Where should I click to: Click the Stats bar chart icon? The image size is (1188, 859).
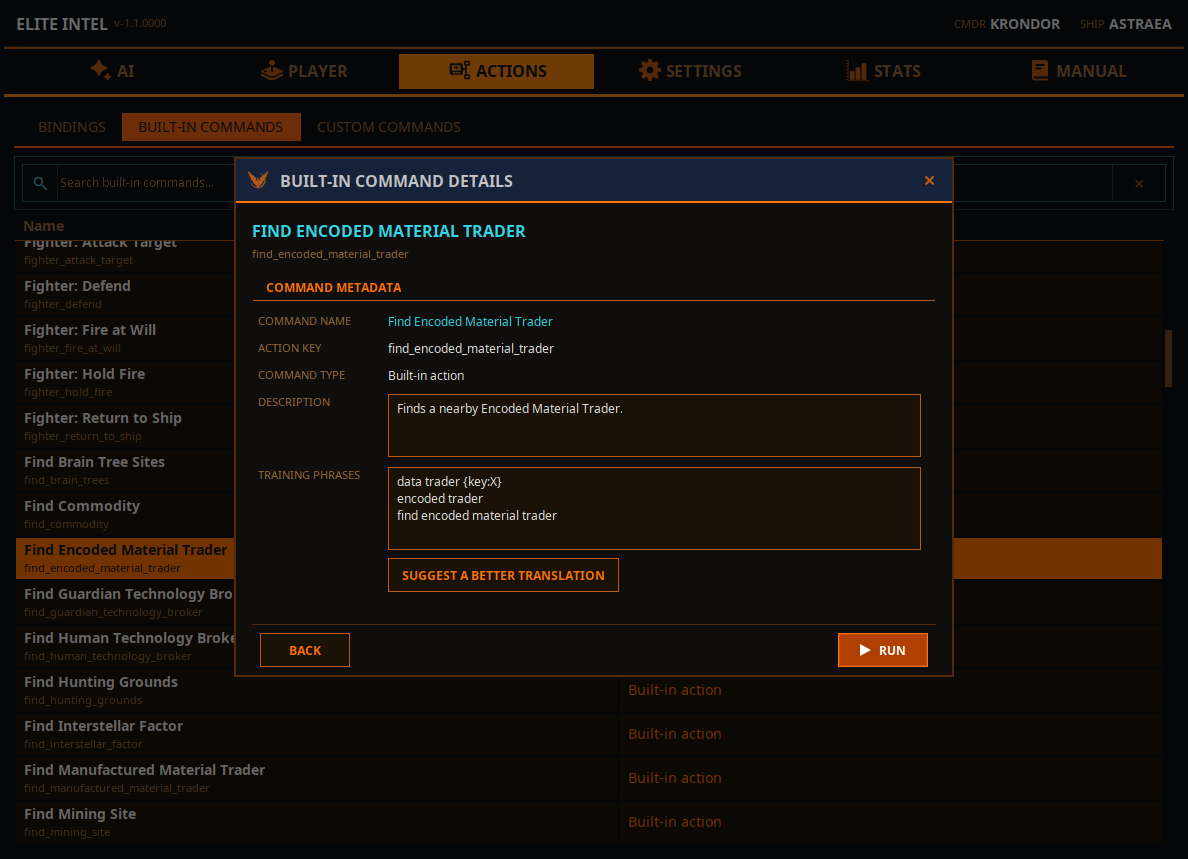(856, 71)
